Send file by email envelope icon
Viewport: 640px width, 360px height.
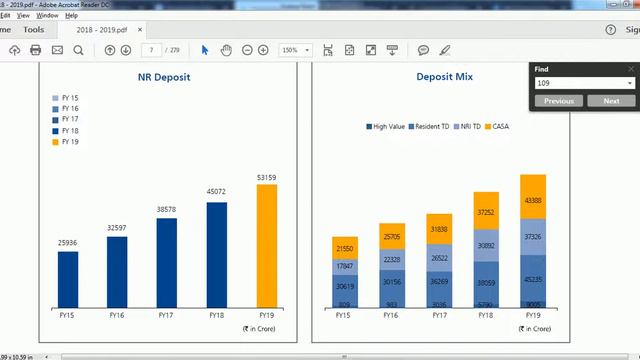(57, 50)
